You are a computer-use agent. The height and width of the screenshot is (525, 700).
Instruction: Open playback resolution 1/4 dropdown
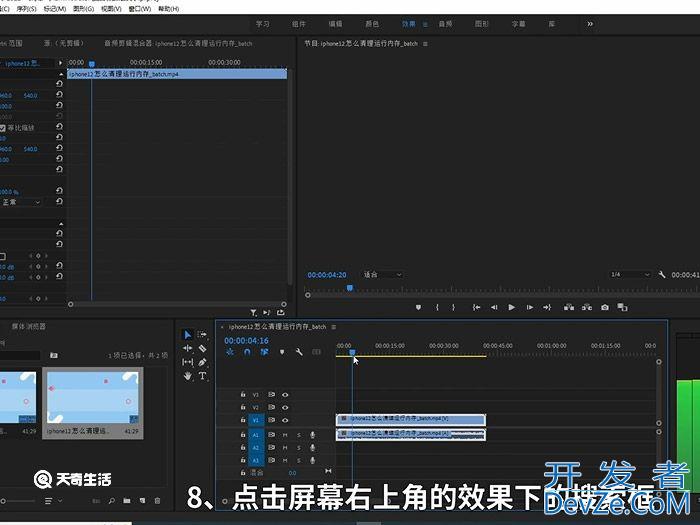point(630,275)
